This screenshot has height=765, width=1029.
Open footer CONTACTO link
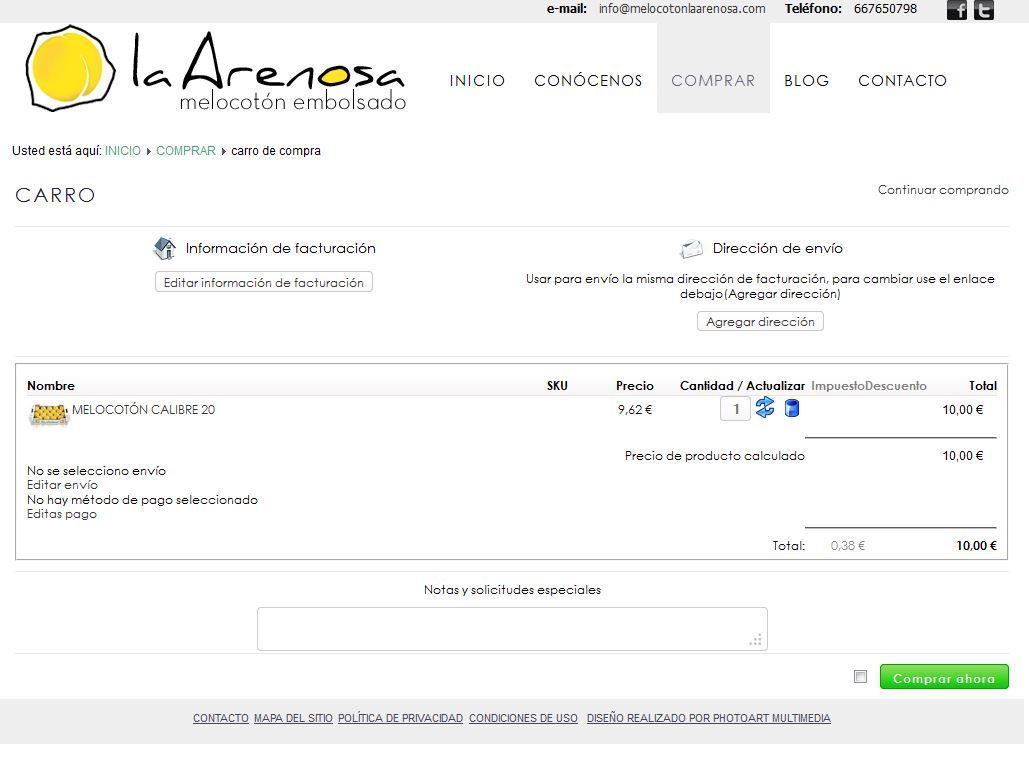pos(220,718)
